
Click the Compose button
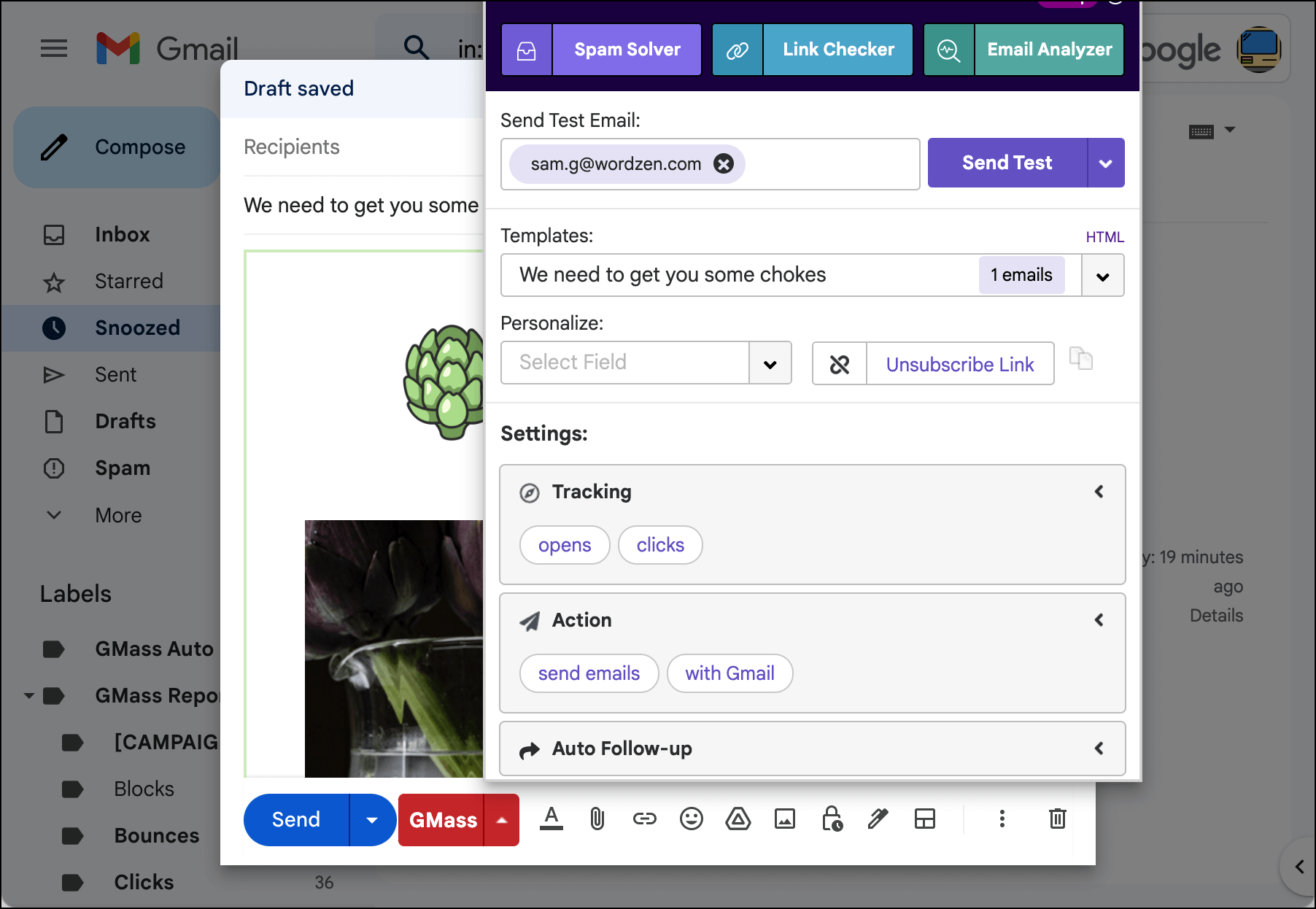[117, 147]
